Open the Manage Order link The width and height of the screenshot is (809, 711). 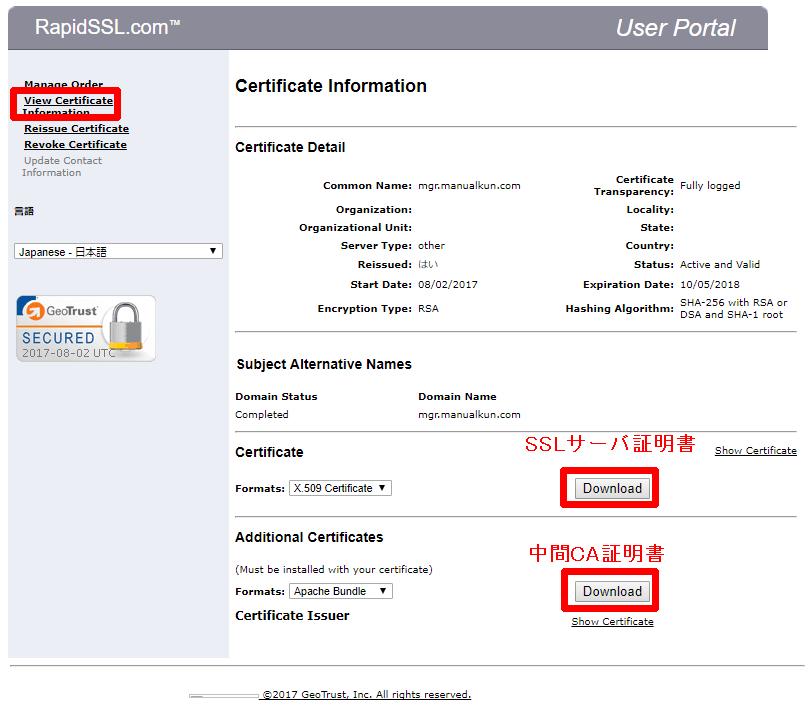pyautogui.click(x=63, y=84)
